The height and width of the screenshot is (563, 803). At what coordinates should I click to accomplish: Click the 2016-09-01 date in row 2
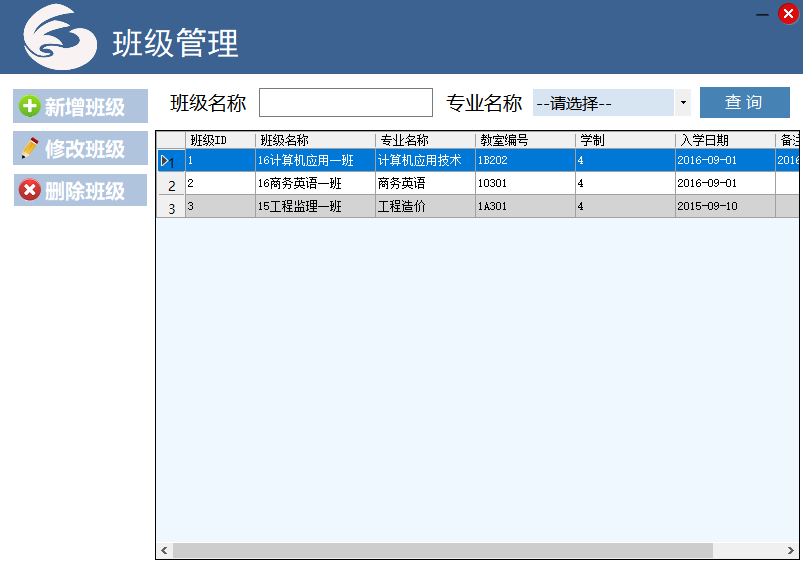coord(725,183)
